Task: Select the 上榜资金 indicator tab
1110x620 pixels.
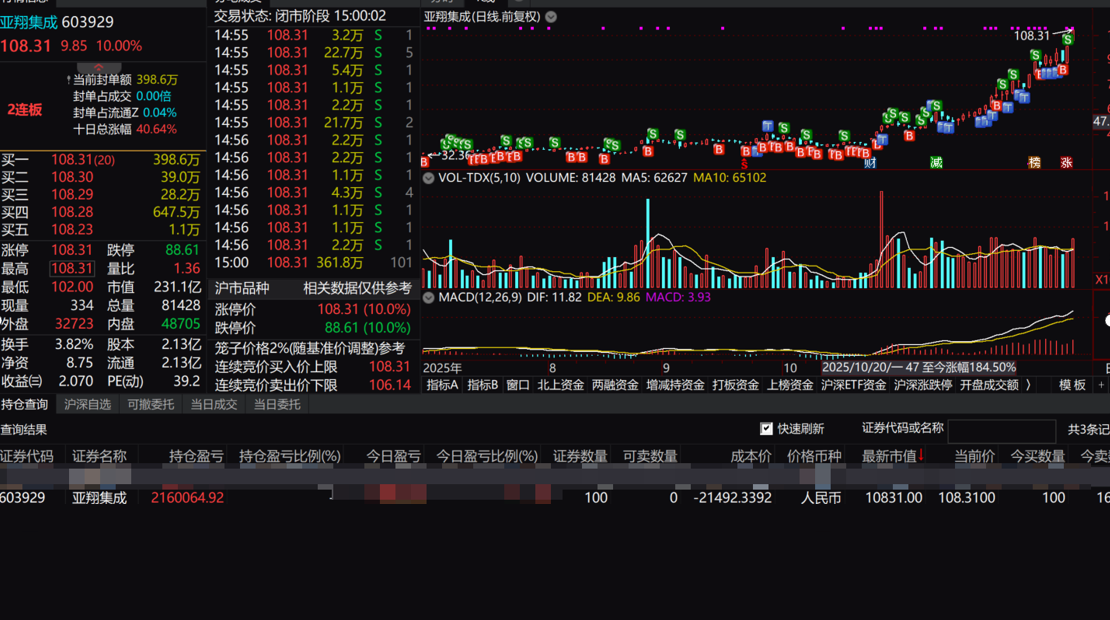Action: tap(790, 385)
